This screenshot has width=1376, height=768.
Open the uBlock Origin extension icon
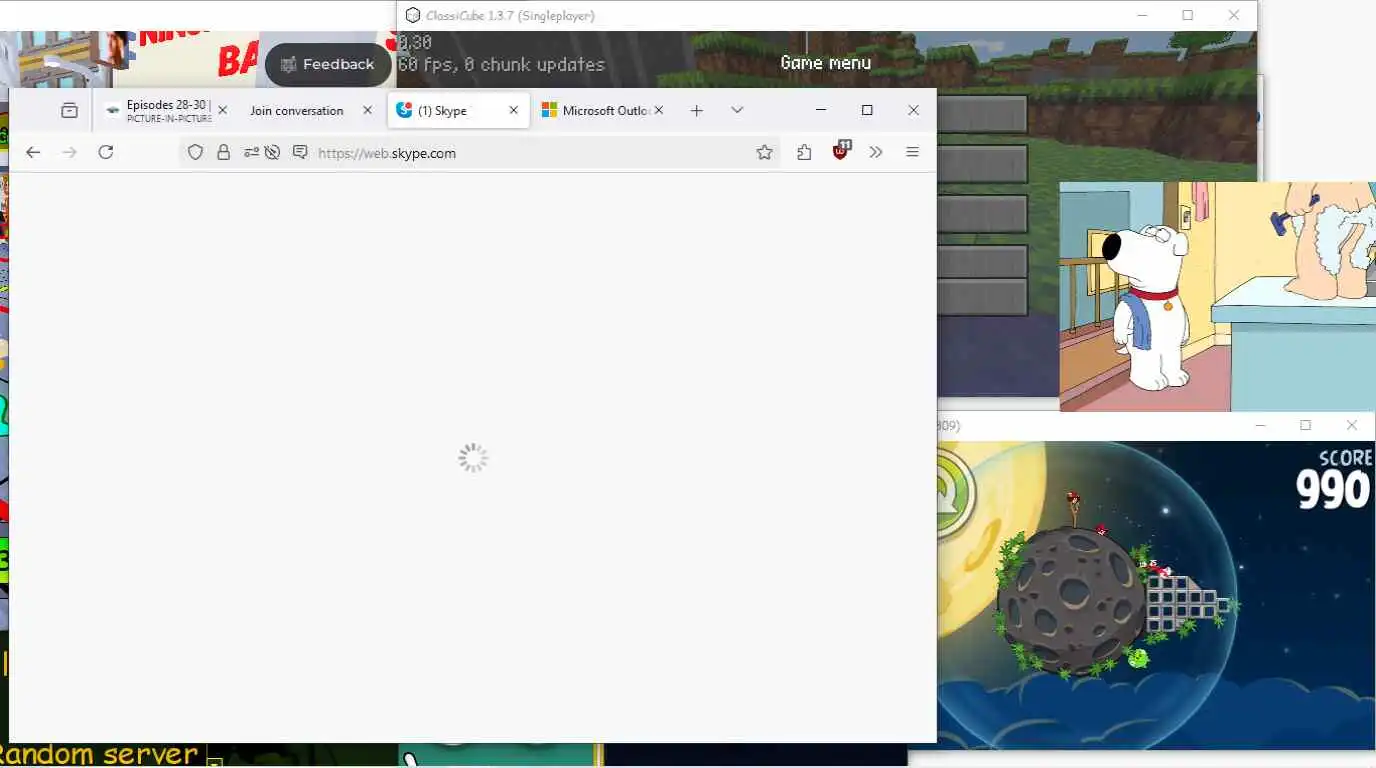(841, 151)
